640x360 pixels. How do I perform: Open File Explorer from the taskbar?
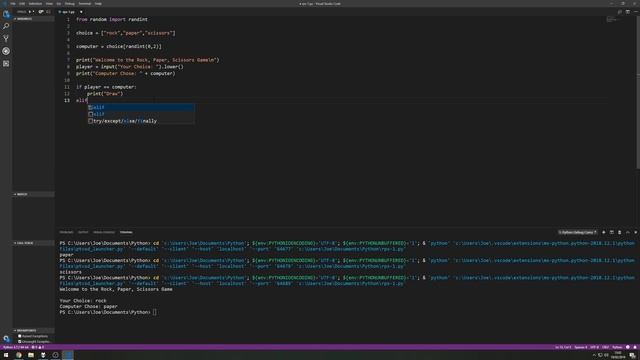tap(31, 355)
